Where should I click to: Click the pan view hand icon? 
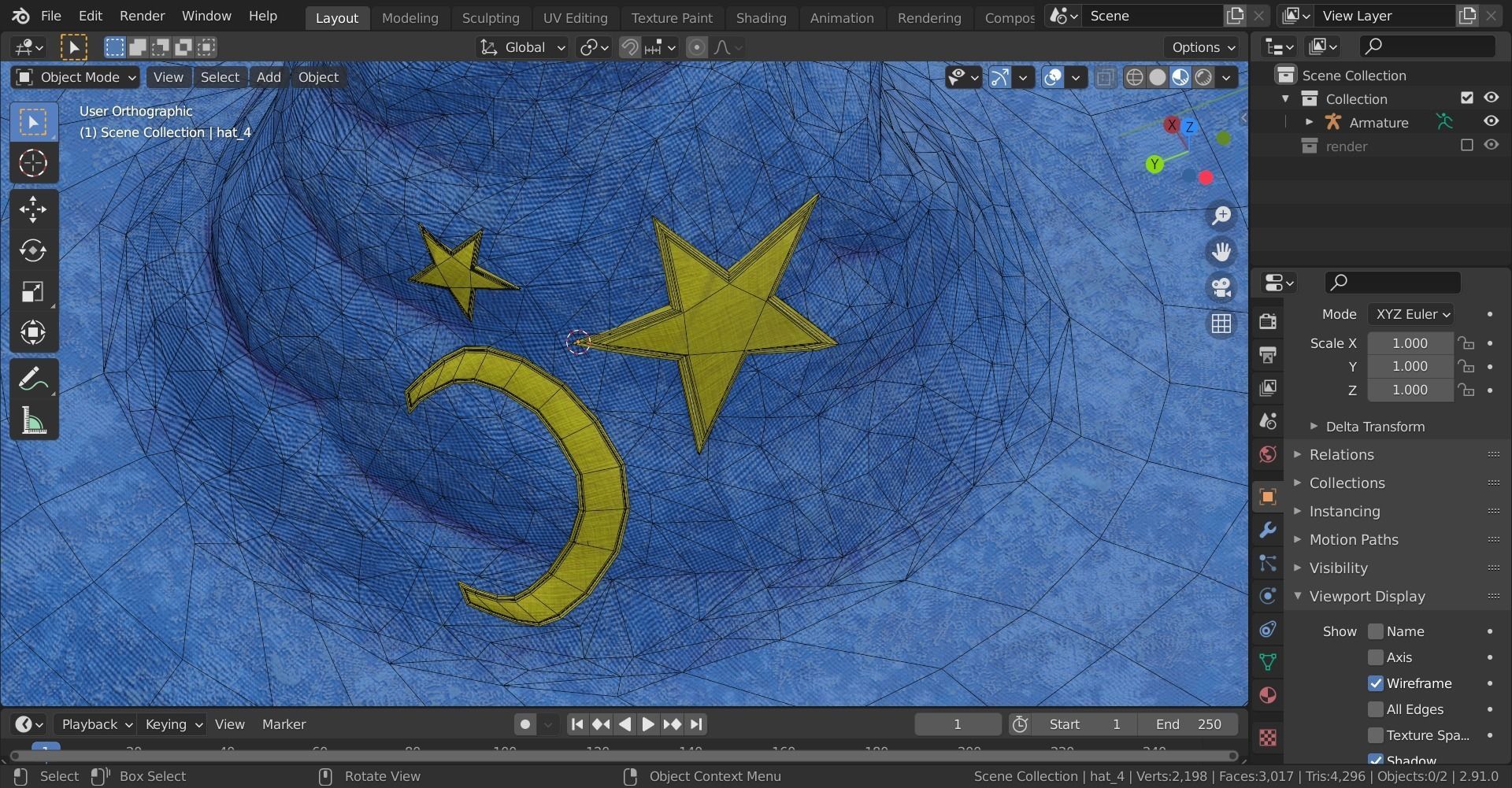[1221, 252]
